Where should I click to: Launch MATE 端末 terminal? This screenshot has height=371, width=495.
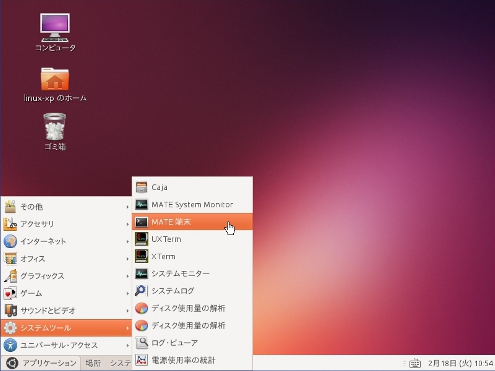click(x=192, y=222)
